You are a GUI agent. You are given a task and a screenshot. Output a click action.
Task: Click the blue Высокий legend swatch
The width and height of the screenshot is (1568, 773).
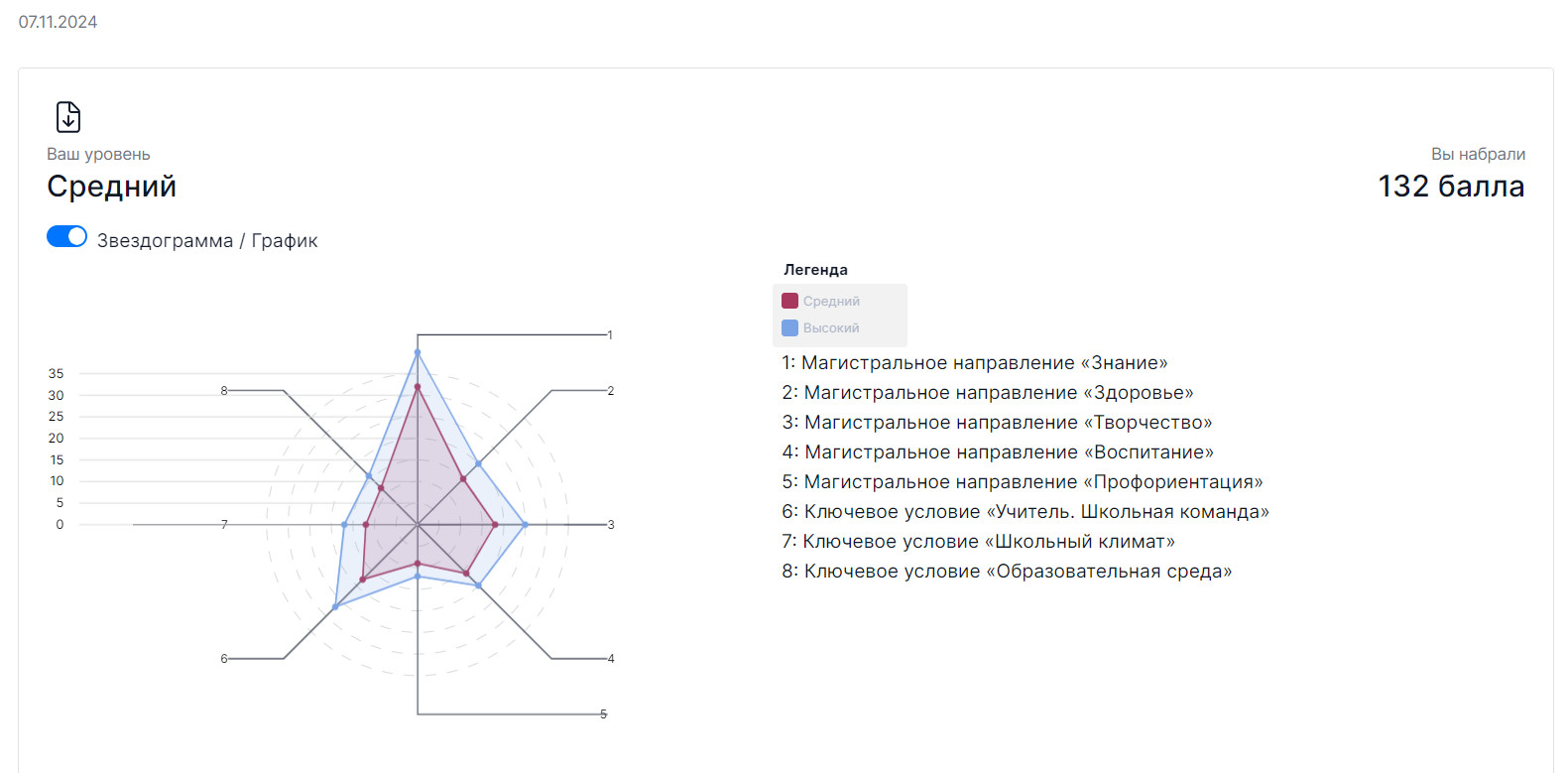(x=789, y=327)
